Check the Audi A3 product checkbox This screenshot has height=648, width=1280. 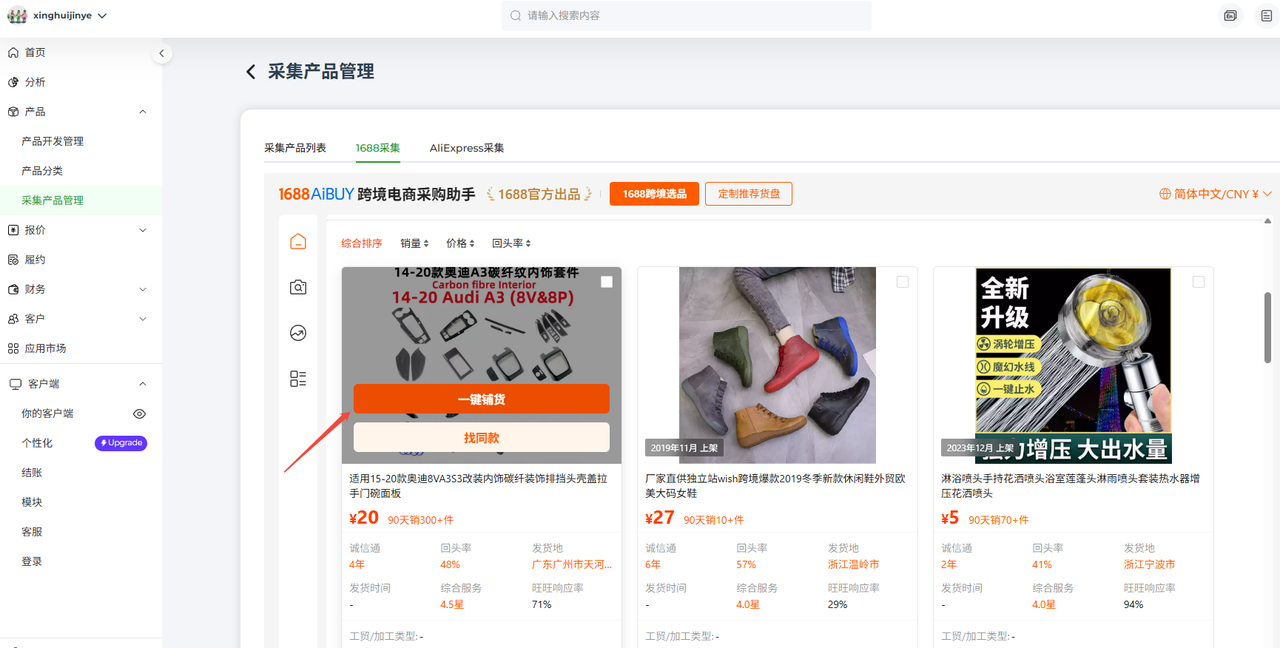point(607,282)
